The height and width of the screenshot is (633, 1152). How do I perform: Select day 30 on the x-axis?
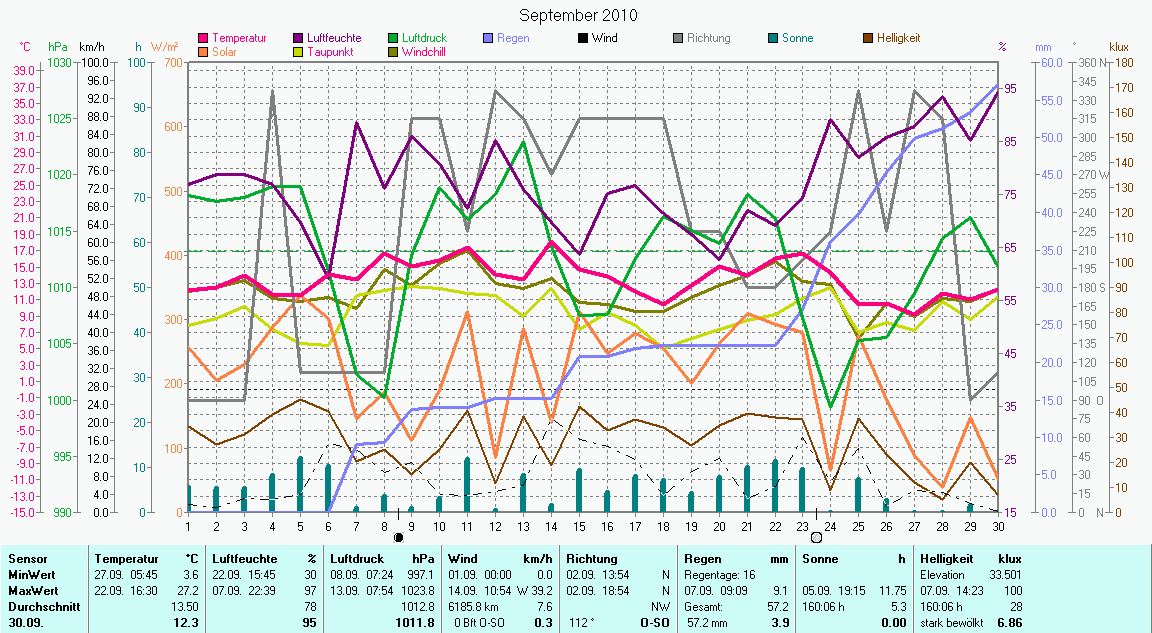[x=997, y=524]
